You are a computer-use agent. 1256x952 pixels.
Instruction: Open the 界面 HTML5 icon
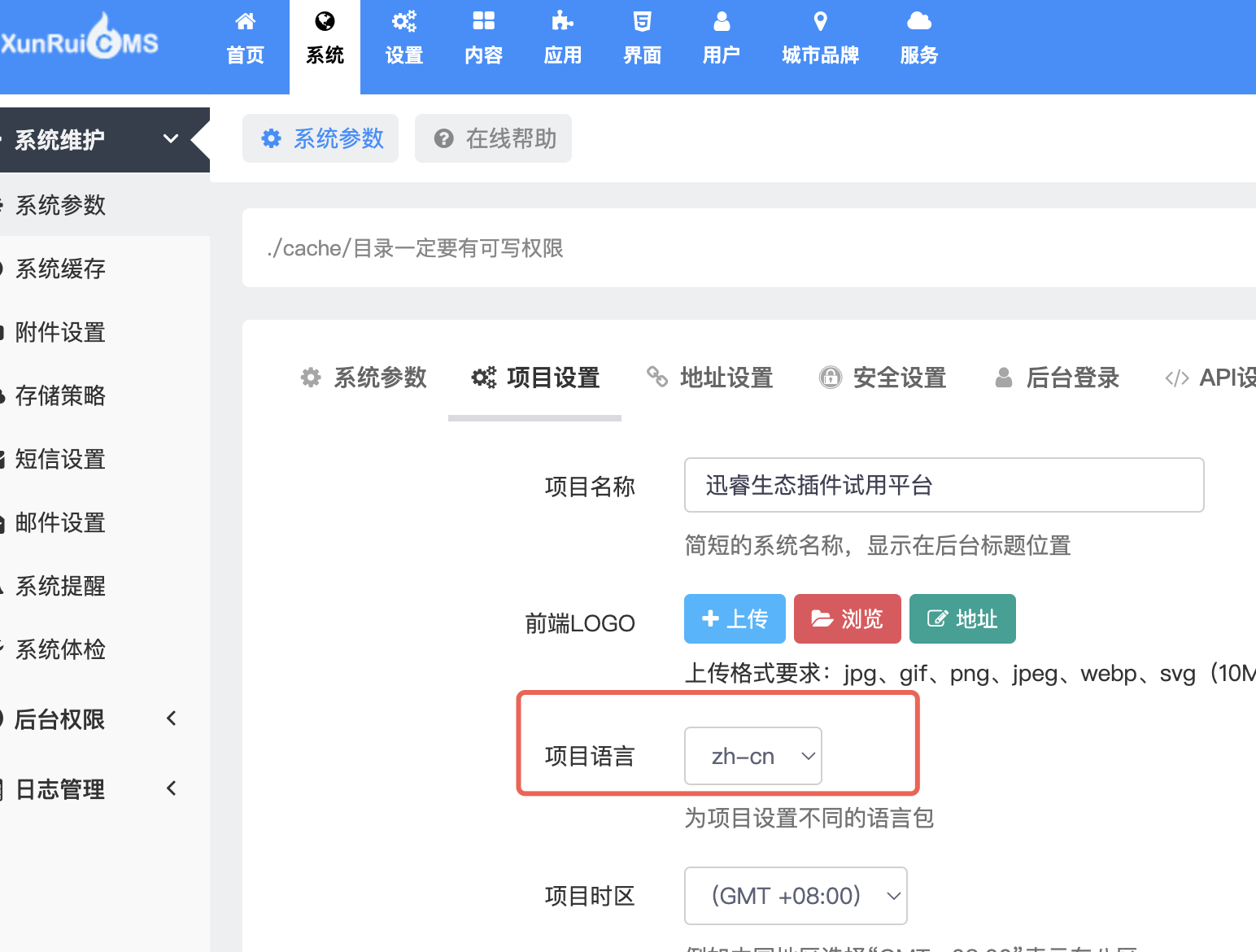pos(643,21)
